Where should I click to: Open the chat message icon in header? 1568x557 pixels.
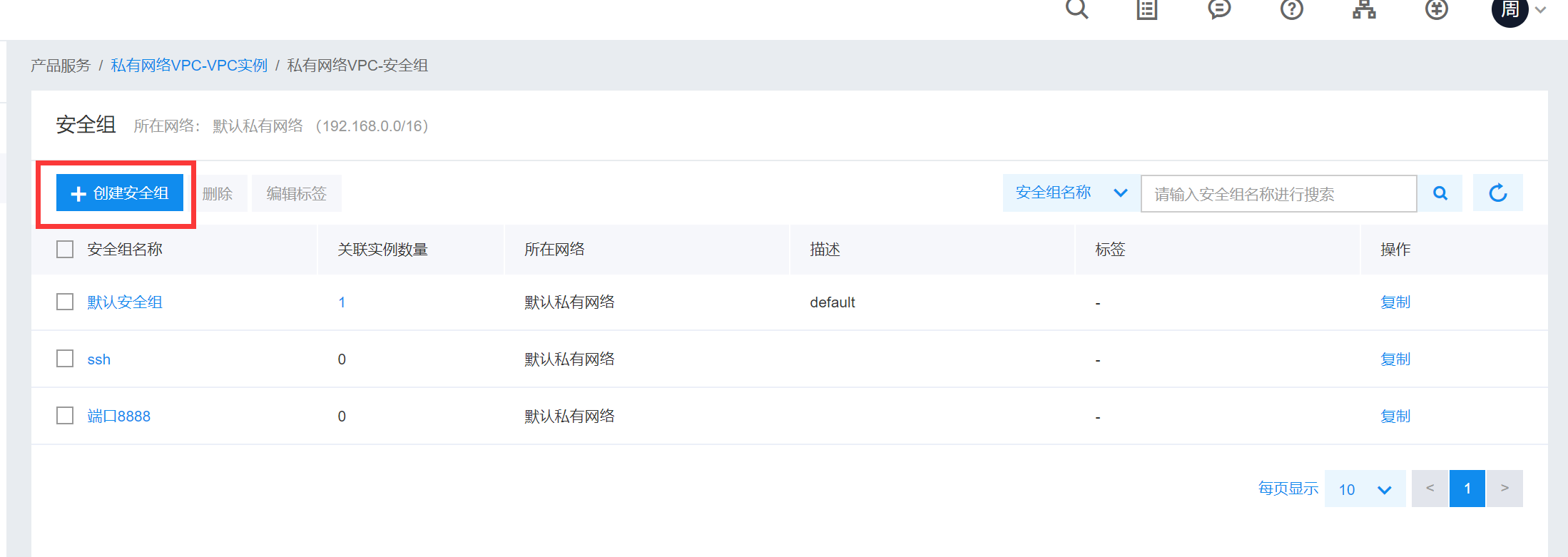(1219, 9)
